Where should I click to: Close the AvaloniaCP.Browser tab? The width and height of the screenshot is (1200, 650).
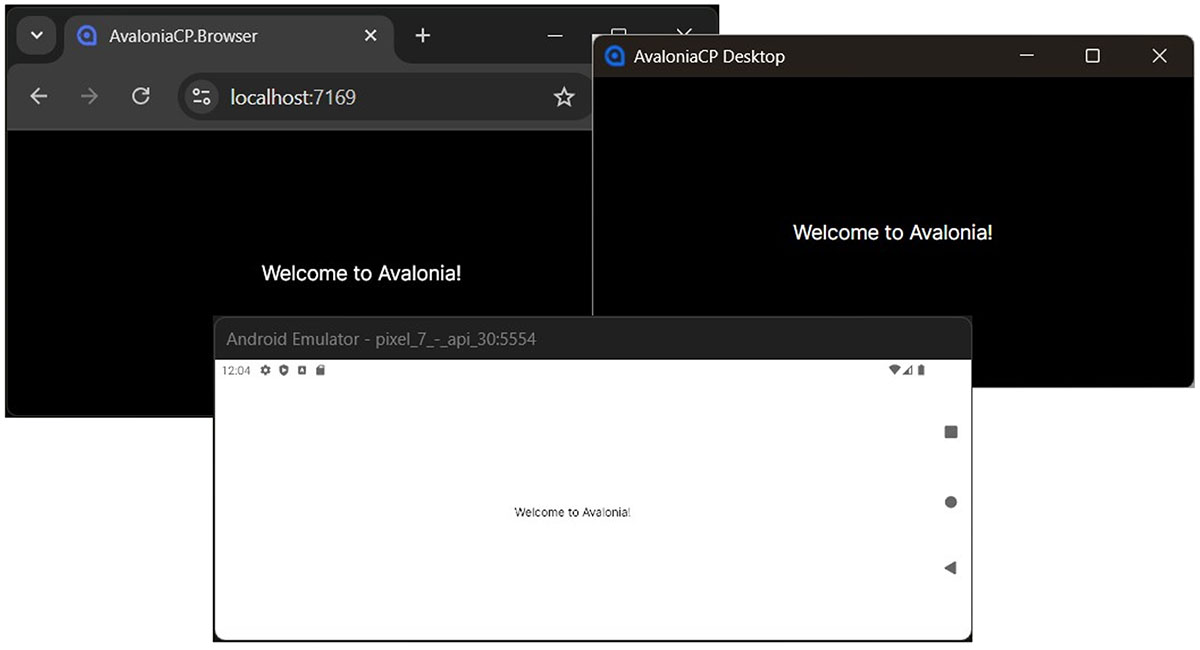click(370, 36)
